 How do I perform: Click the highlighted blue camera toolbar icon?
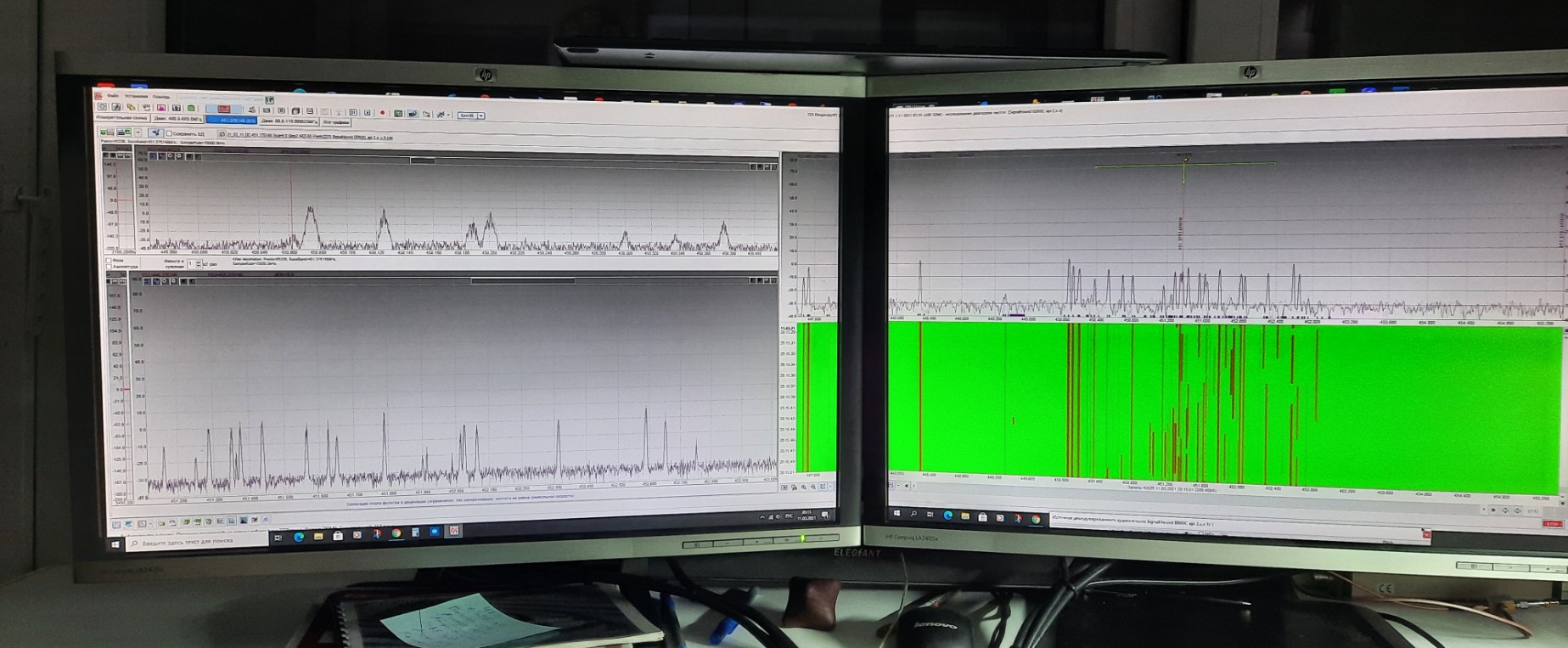(413, 114)
